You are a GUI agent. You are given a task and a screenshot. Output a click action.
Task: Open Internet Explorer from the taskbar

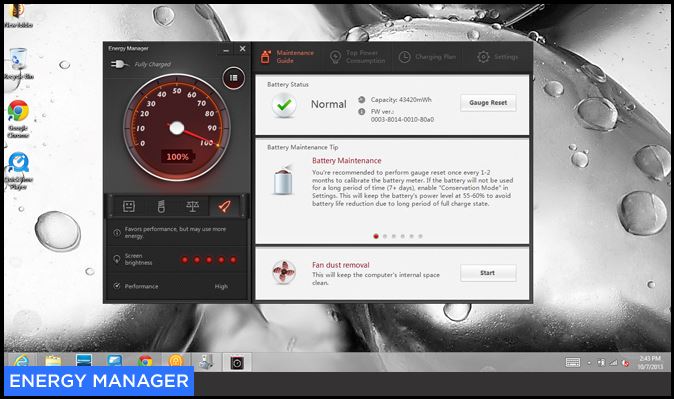pos(21,362)
